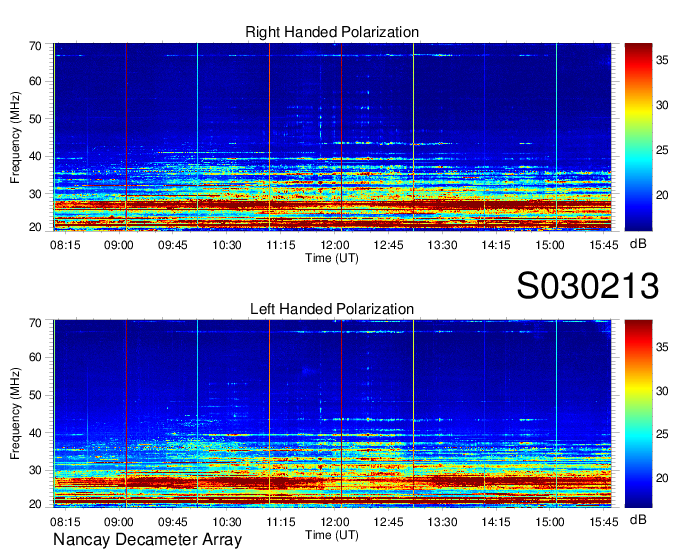This screenshot has width=680, height=552.
Task: Click 14:15 time tick under Right Handed plot
Action: click(496, 245)
